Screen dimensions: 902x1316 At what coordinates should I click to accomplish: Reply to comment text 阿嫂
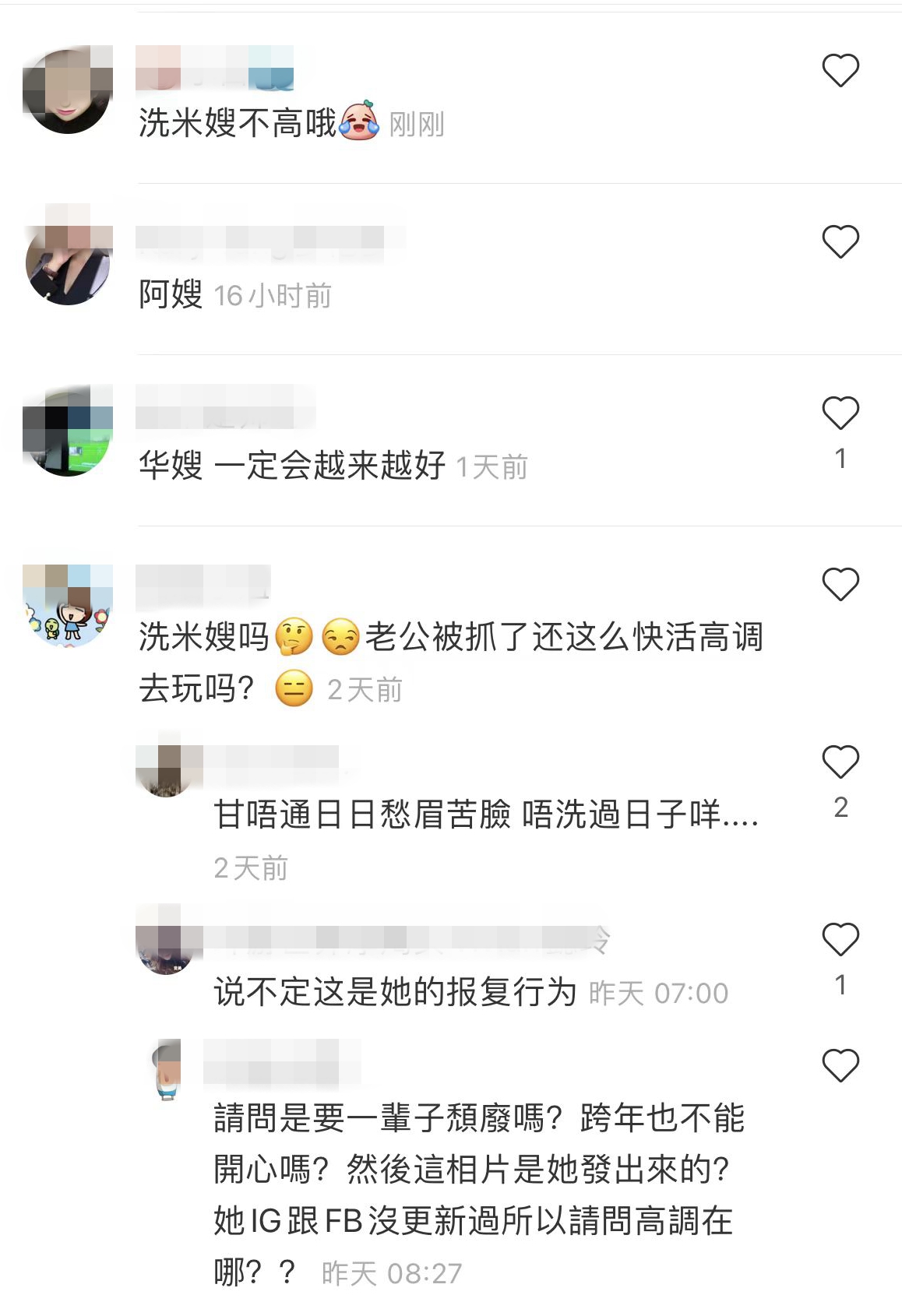[171, 295]
